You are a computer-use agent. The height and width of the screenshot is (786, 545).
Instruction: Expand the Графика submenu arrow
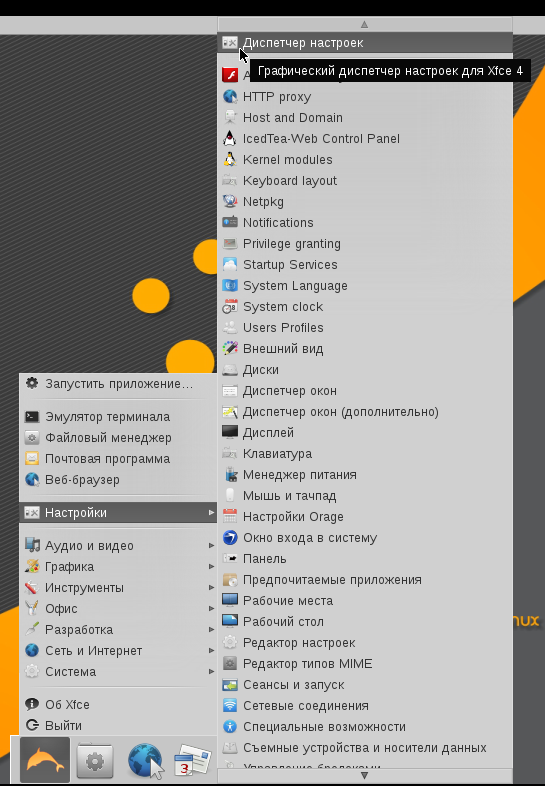[x=212, y=566]
